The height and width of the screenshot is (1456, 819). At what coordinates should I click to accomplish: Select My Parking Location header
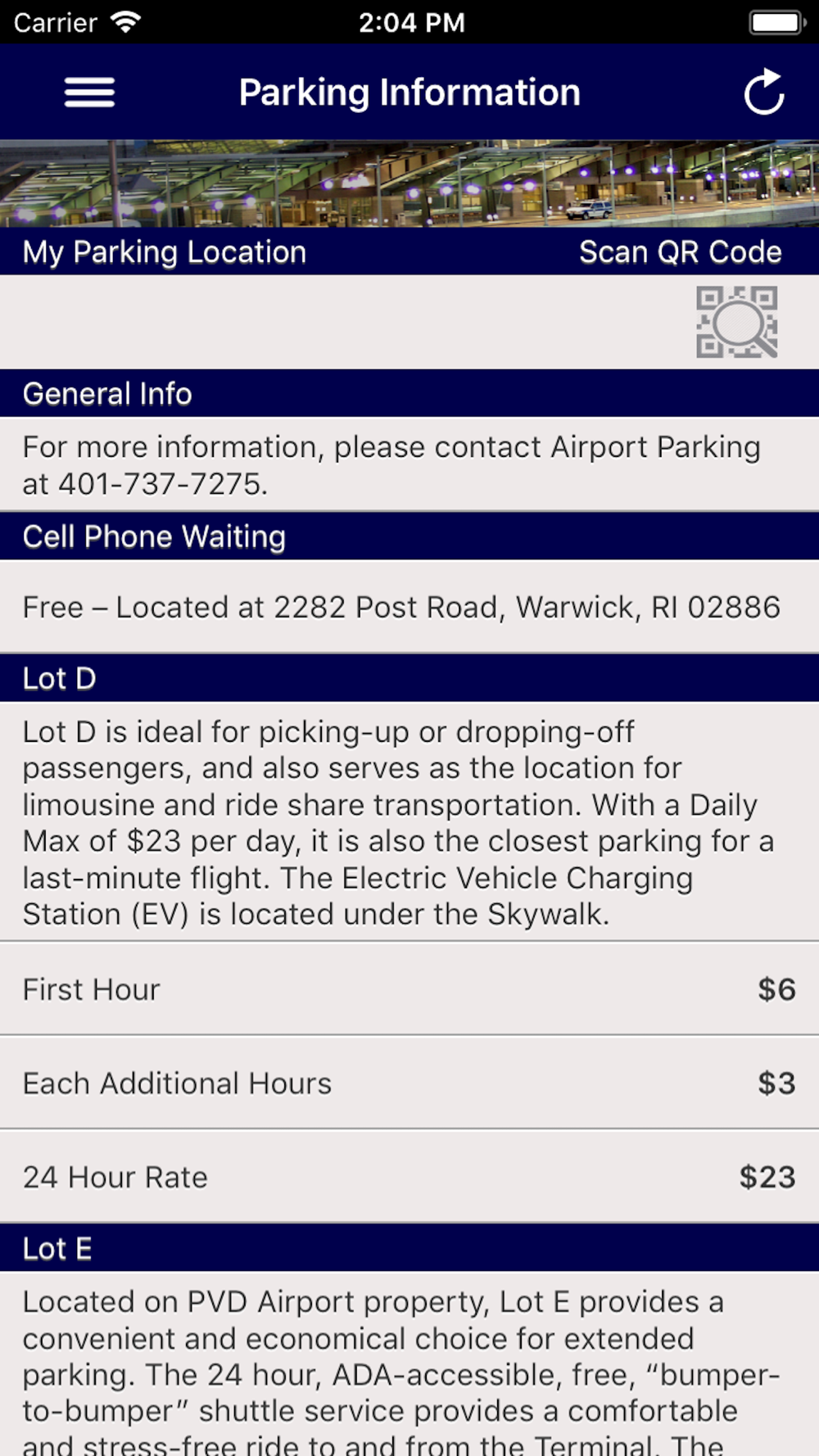pos(165,252)
